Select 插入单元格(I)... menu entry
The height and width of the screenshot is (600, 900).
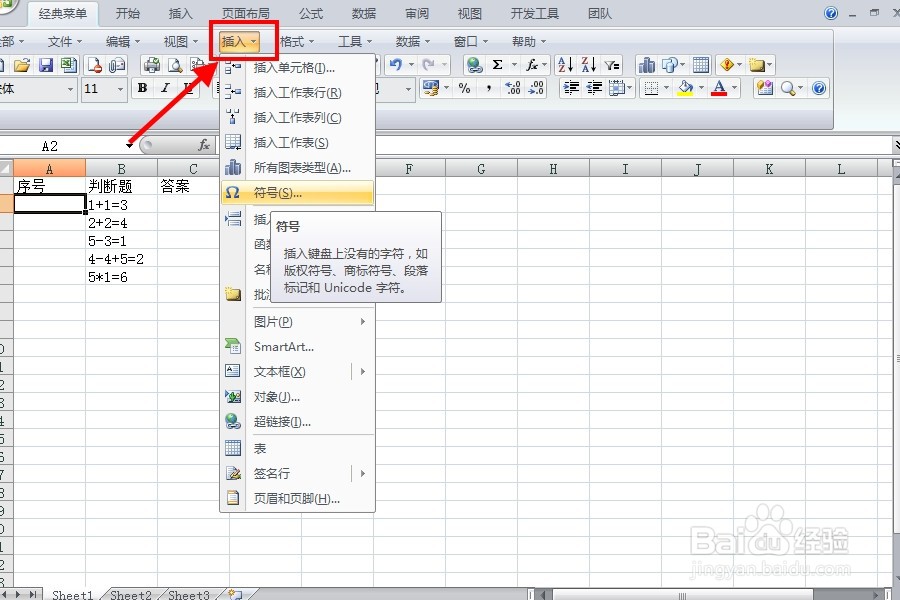pos(297,68)
